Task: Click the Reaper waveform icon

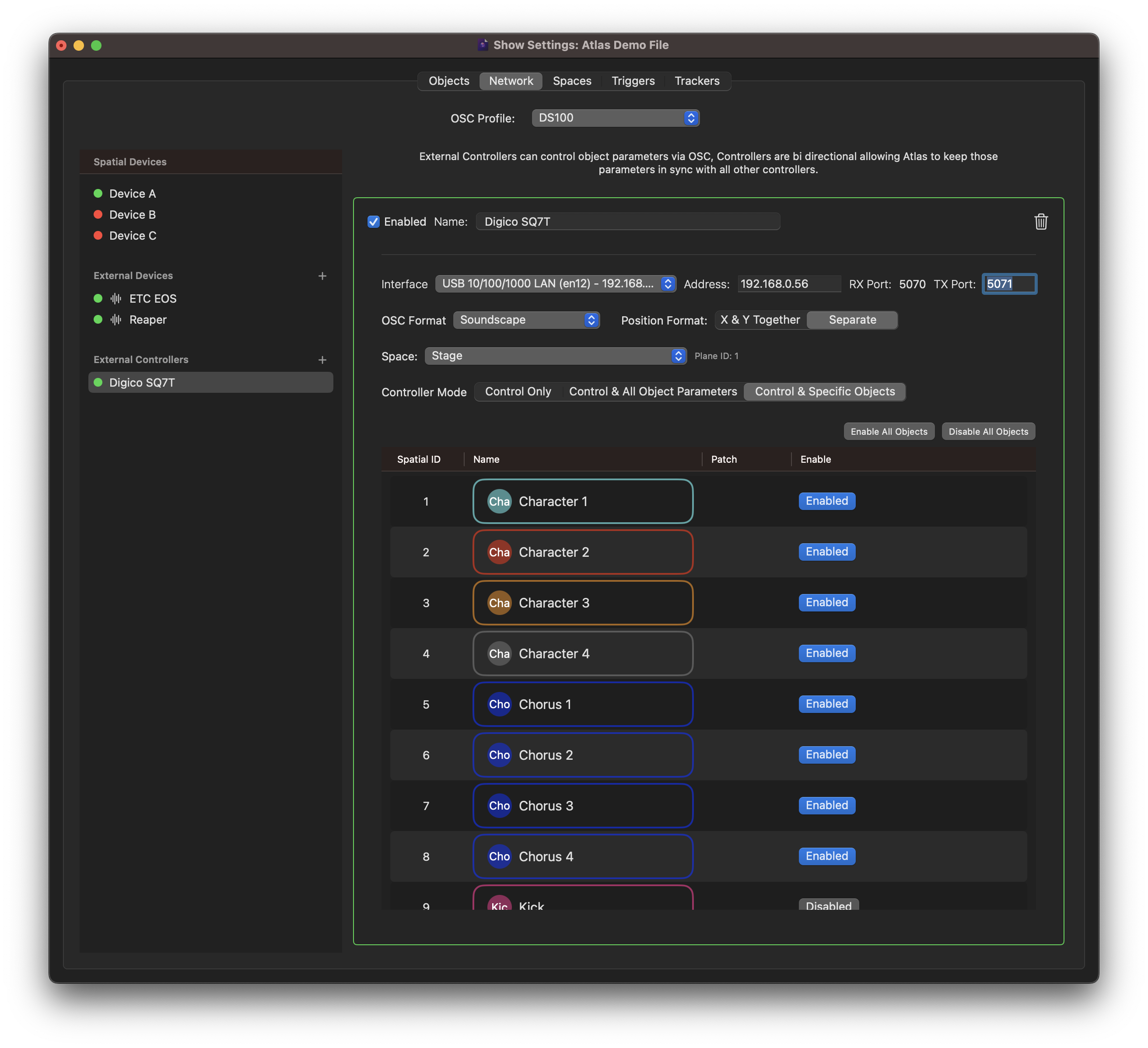Action: click(116, 319)
